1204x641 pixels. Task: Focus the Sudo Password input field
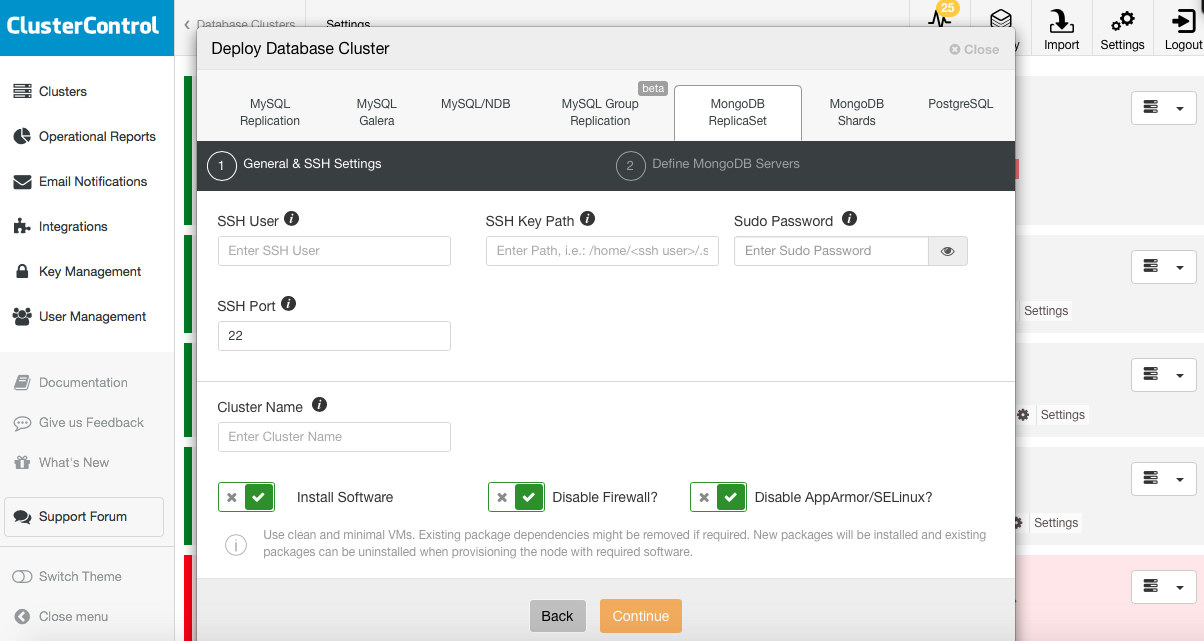[x=832, y=251]
